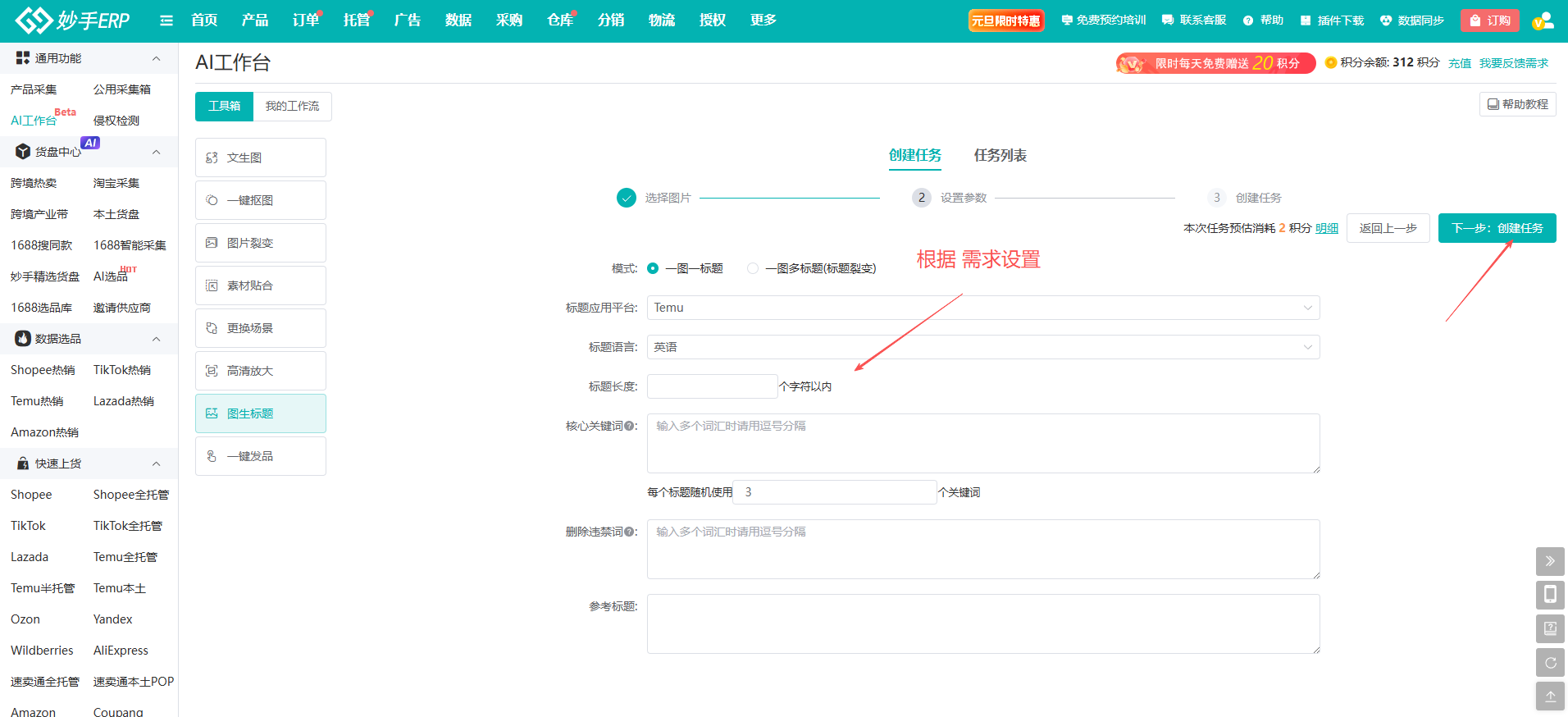Image resolution: width=1568 pixels, height=717 pixels.
Task: Select 一键抠图 tool in toolbox
Action: click(260, 200)
